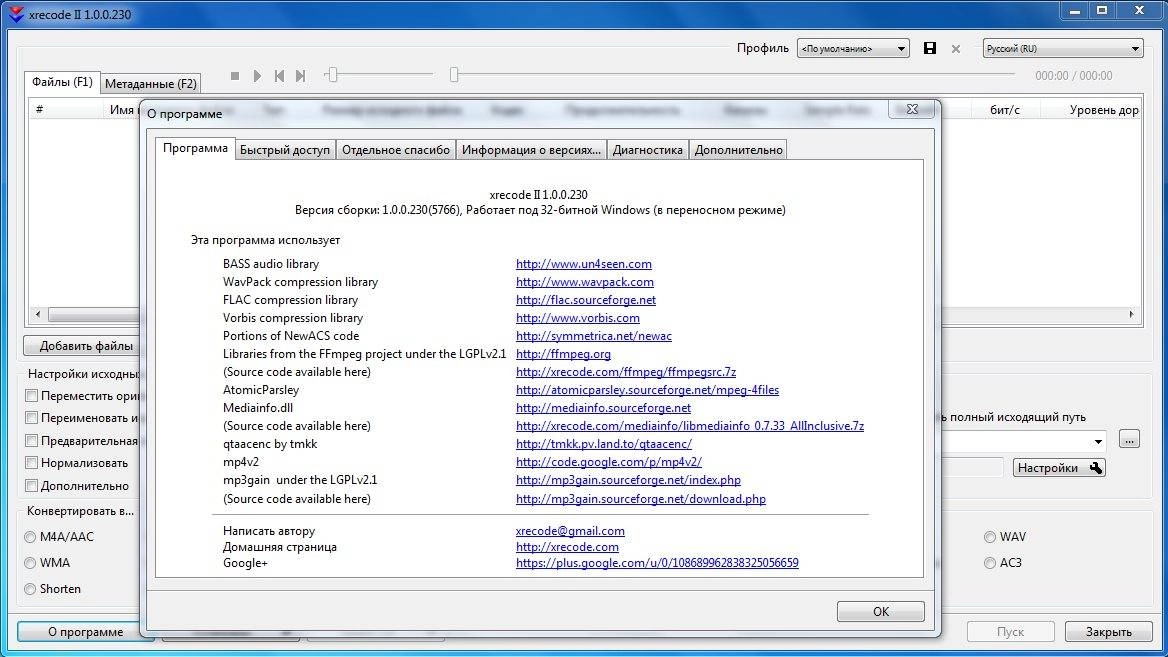Click the Закрыть button
The image size is (1168, 657).
1108,632
